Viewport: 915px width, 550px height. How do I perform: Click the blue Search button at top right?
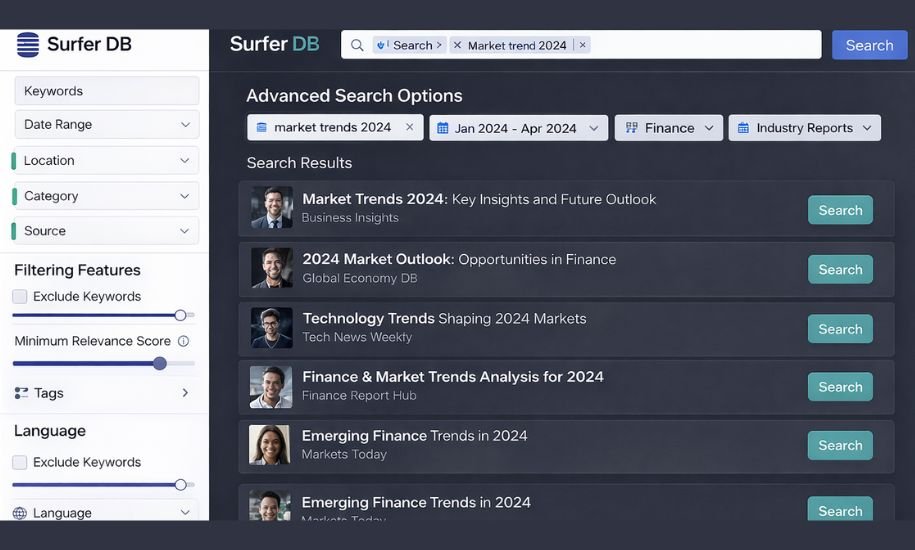pos(869,45)
